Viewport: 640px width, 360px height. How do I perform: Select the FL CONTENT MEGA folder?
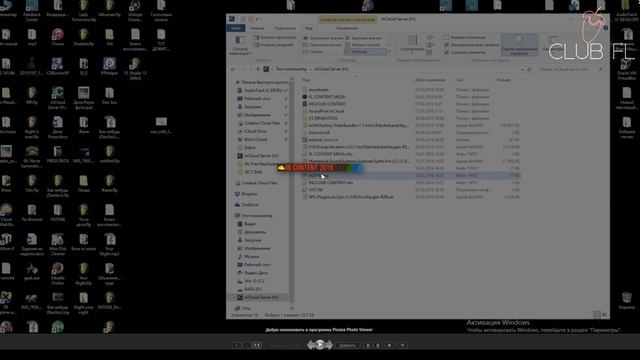pos(327,97)
